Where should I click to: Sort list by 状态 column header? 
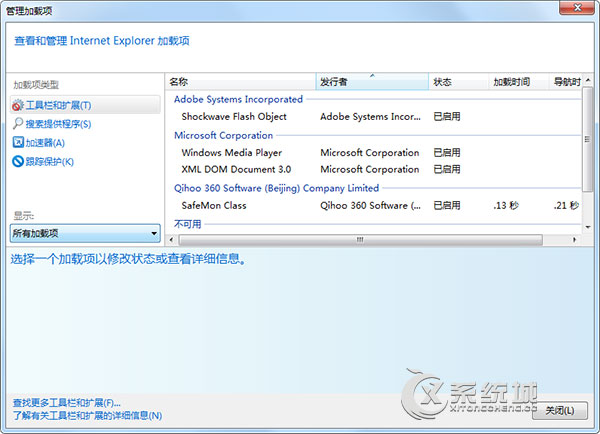pos(458,82)
